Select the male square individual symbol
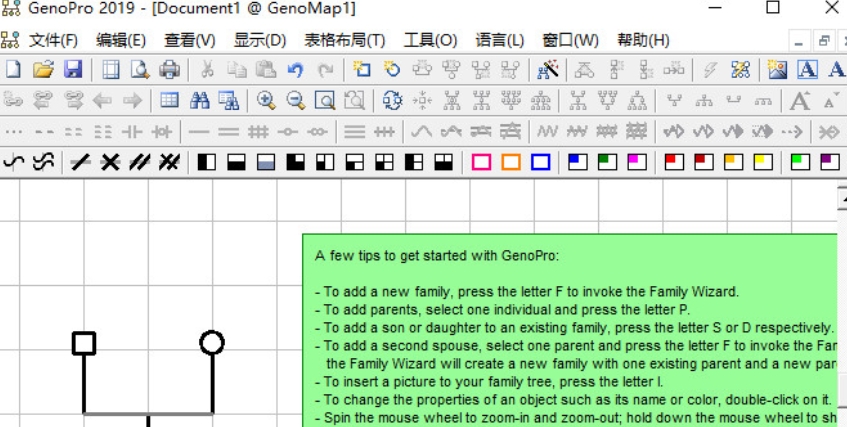Screen dimensions: 847x427 click(x=84, y=343)
